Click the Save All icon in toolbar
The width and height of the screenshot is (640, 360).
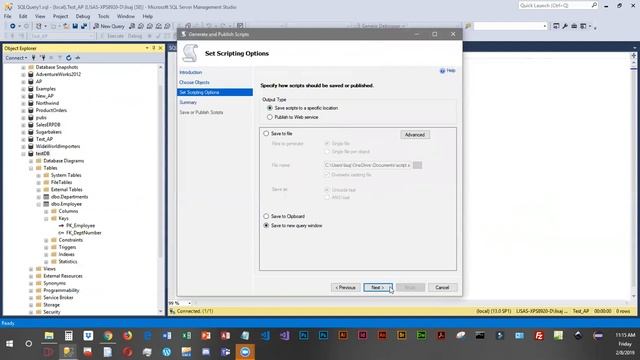tap(84, 26)
